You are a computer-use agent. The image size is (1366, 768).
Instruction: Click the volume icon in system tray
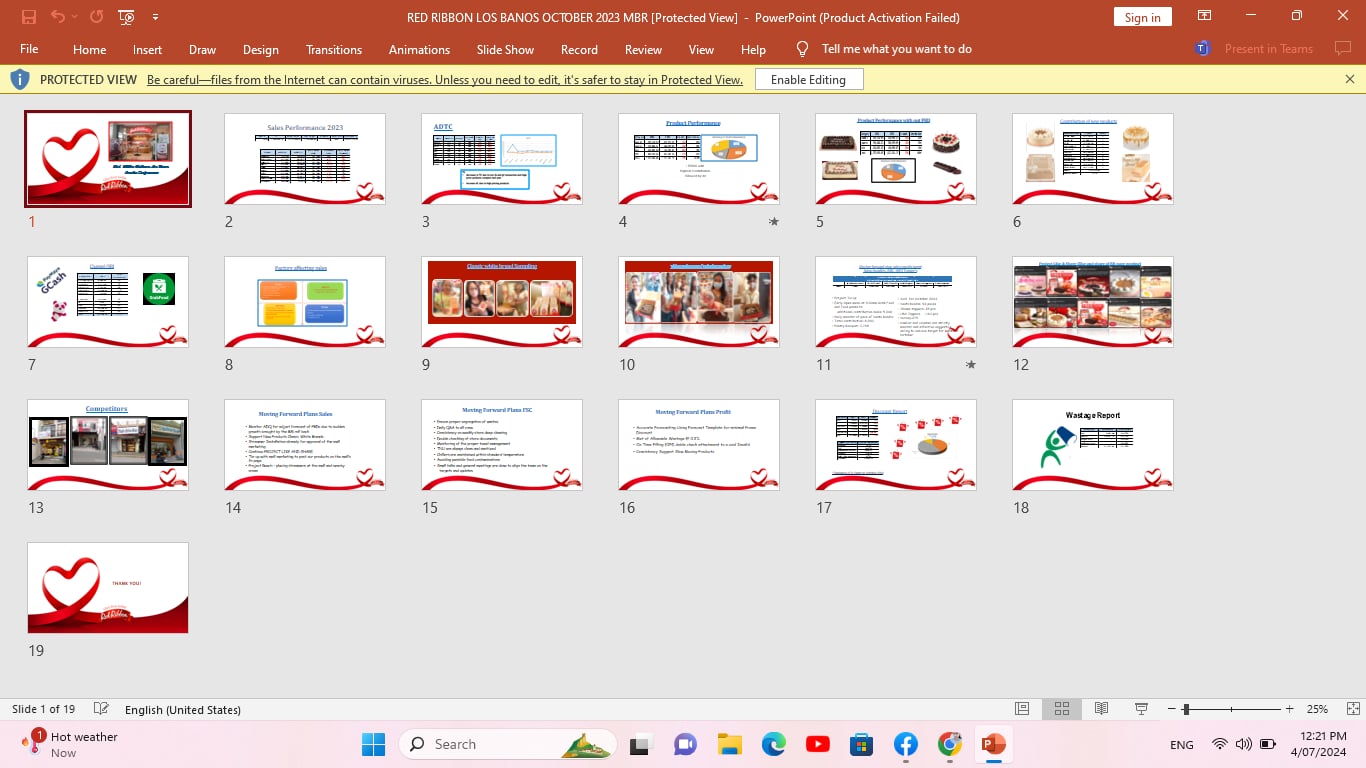1243,744
